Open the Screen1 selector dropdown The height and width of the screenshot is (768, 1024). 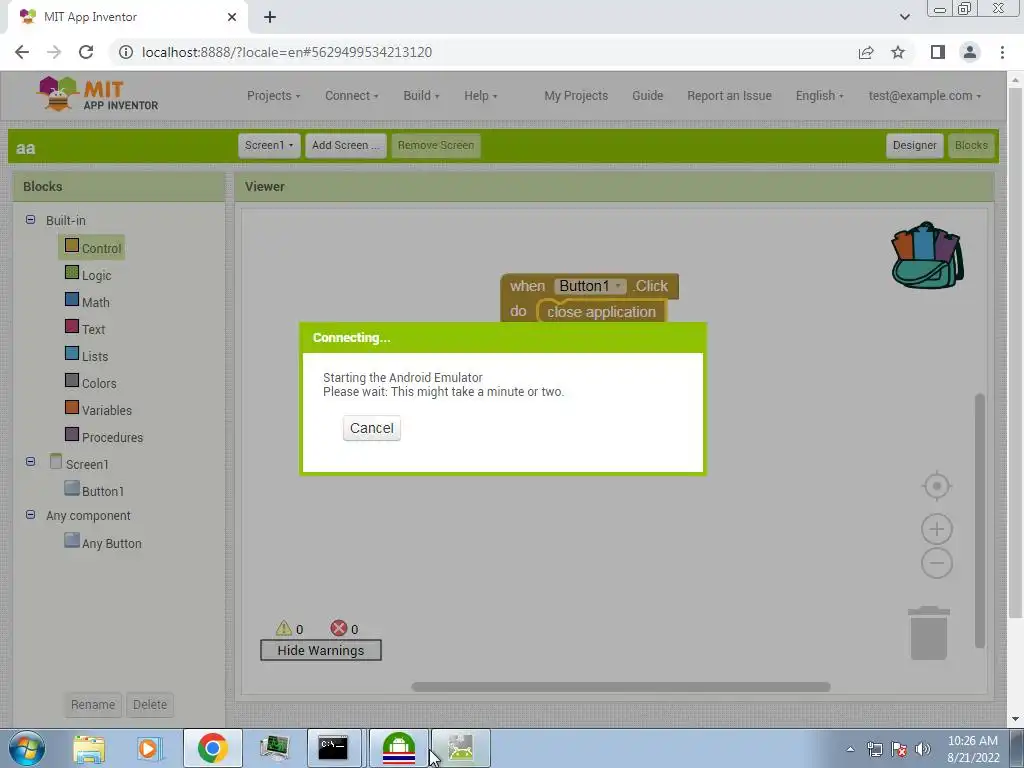pos(269,145)
